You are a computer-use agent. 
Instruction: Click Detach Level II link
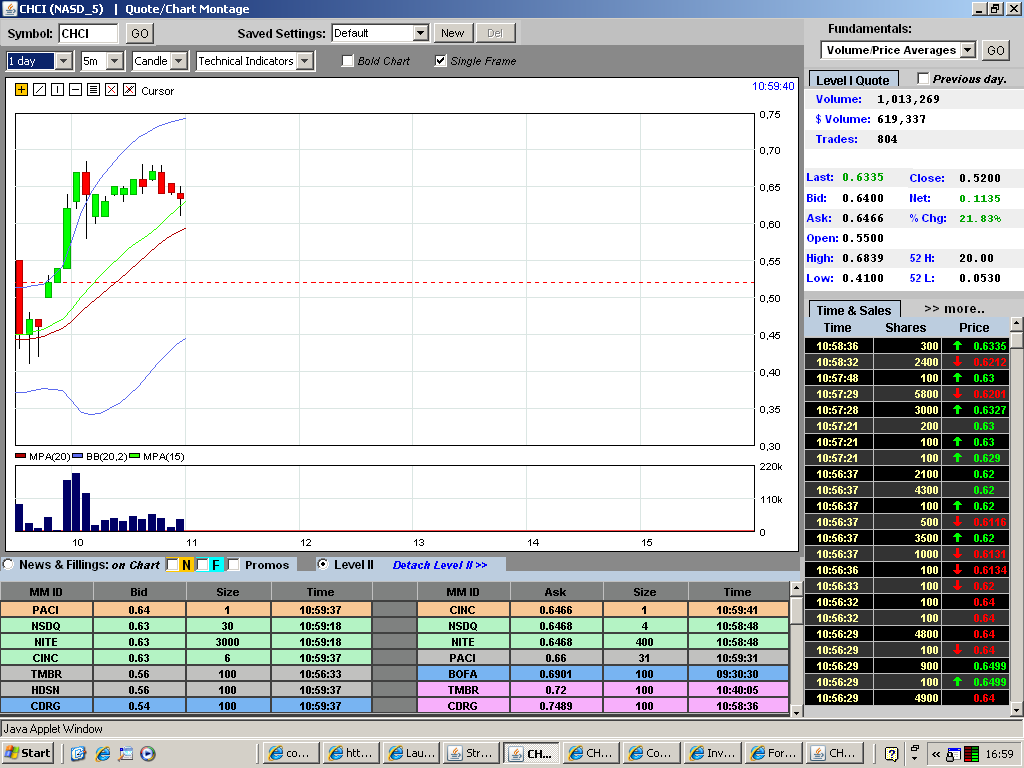[440, 565]
